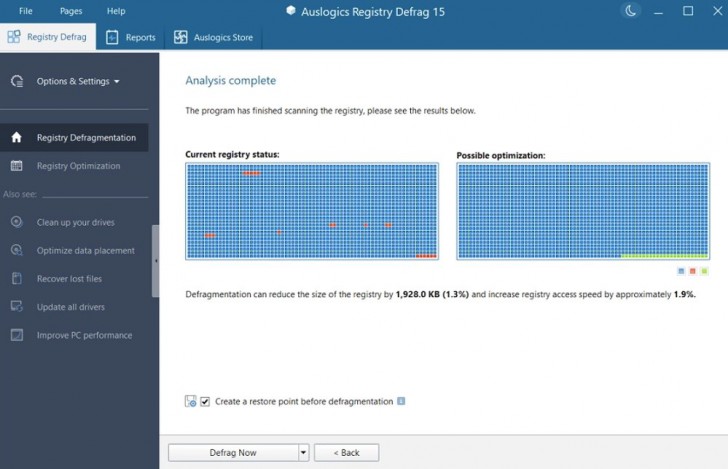Switch to the Registry Defrag tab
The width and height of the screenshot is (728, 469).
(x=48, y=37)
